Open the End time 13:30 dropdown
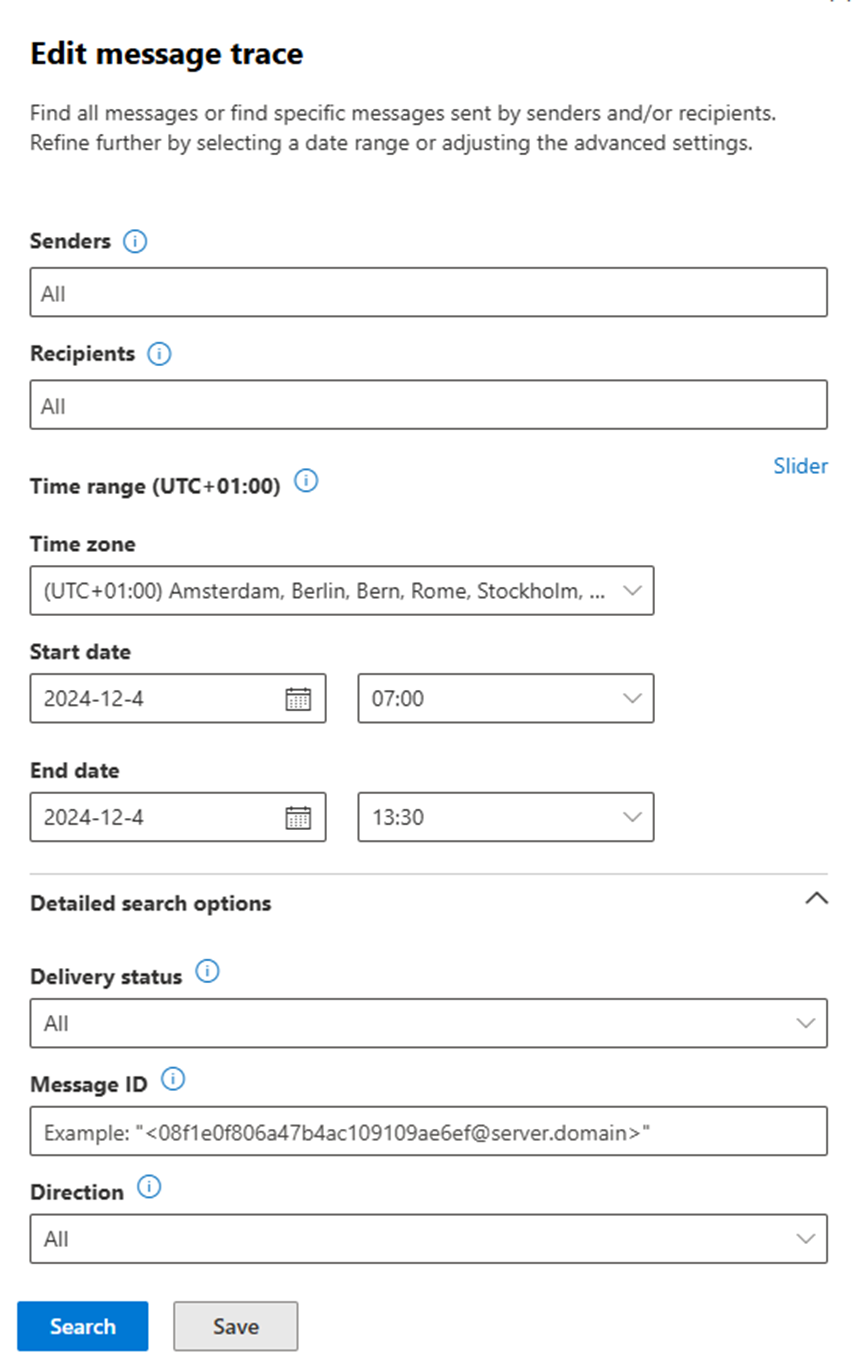The image size is (856, 1370). click(505, 818)
